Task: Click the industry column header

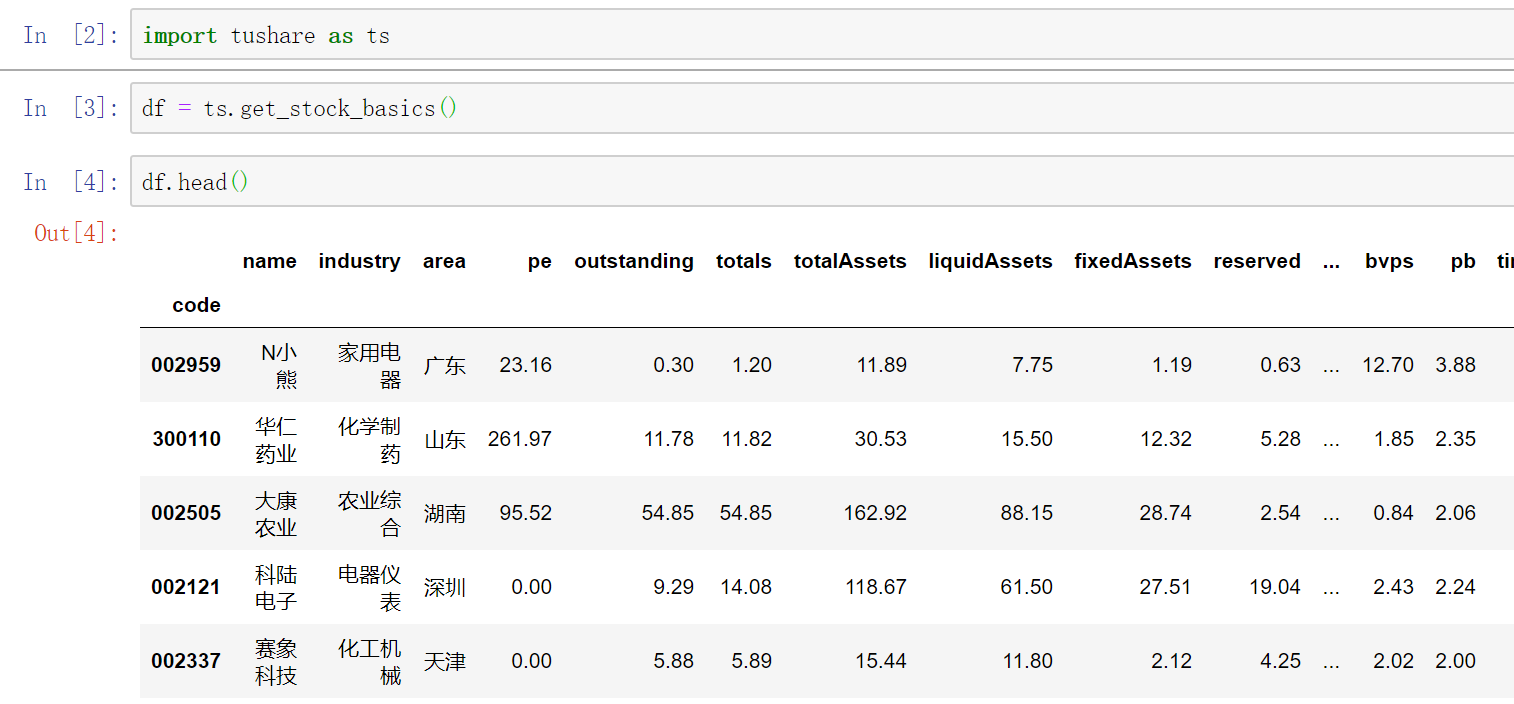Action: point(359,261)
